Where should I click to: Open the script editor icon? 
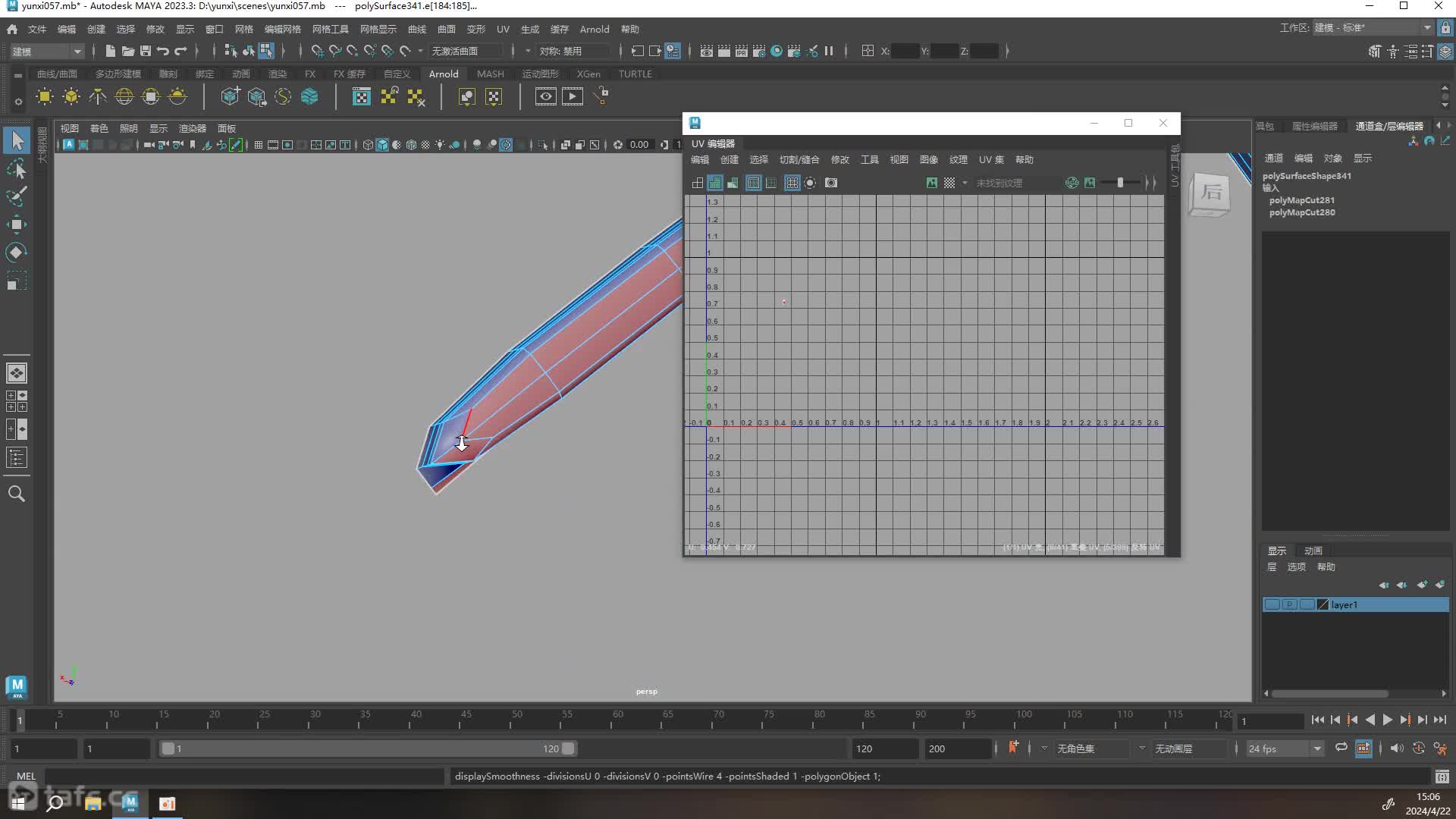pos(1442,776)
